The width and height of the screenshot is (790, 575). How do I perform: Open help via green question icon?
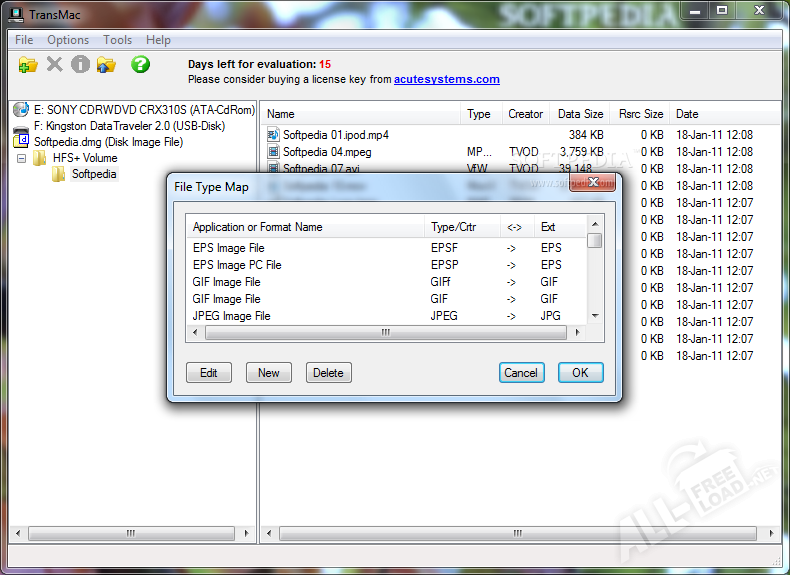click(x=141, y=65)
